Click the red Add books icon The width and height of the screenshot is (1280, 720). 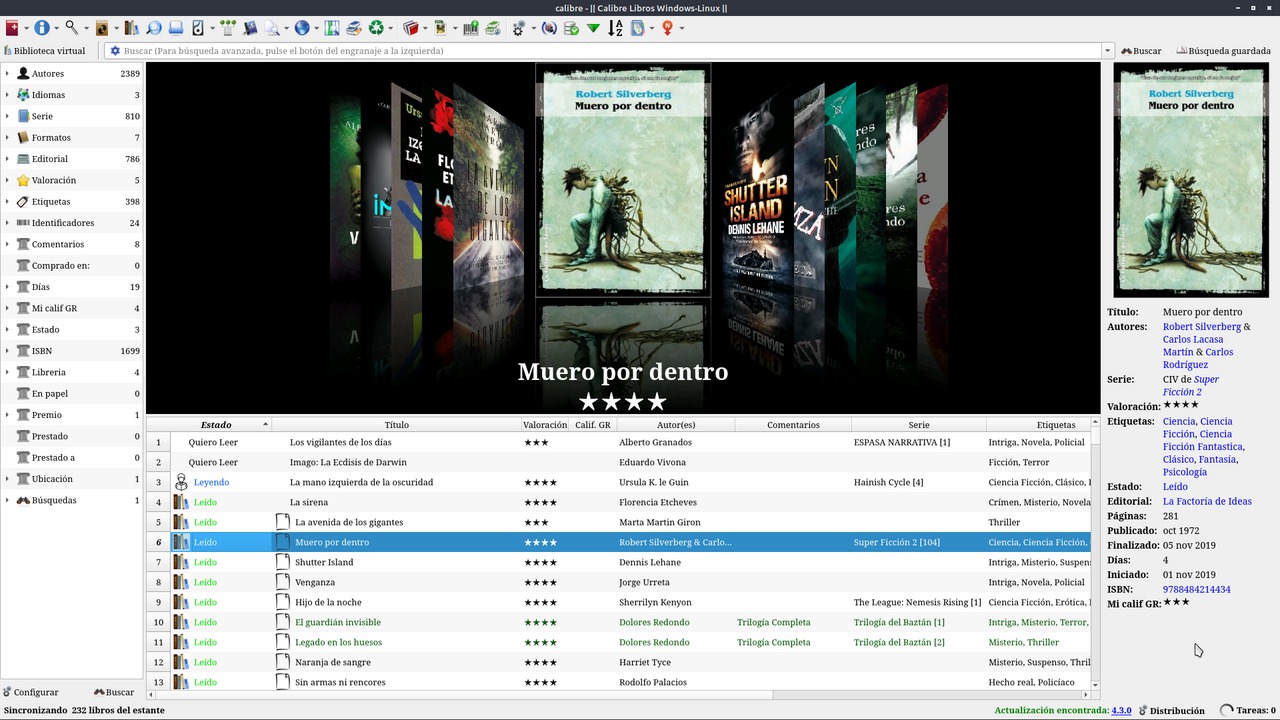pyautogui.click(x=12, y=28)
